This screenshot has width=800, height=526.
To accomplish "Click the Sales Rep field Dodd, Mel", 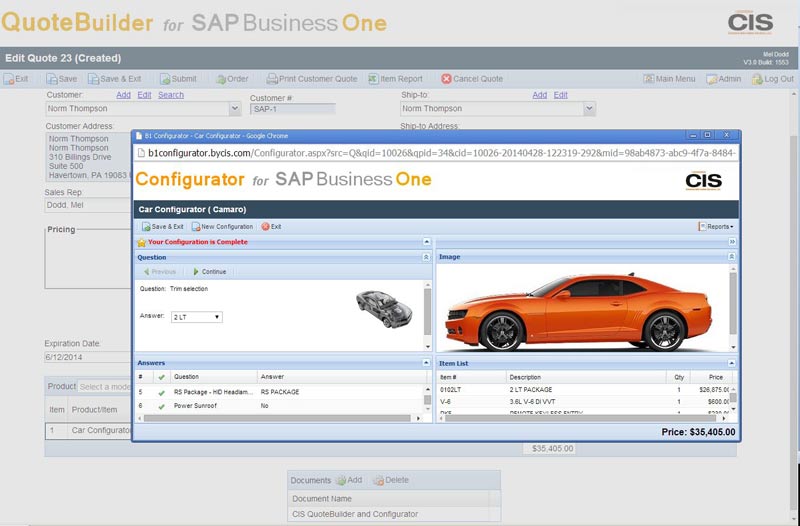I will click(x=88, y=205).
